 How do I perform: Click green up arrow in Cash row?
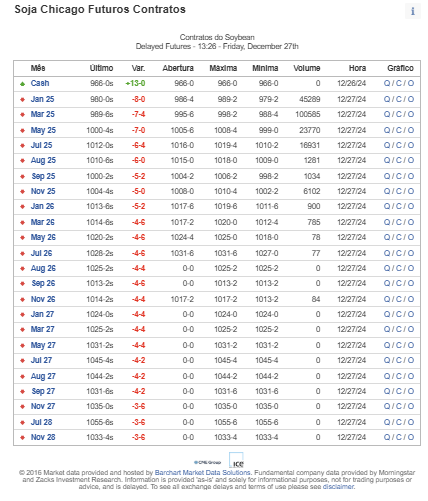pyautogui.click(x=22, y=84)
